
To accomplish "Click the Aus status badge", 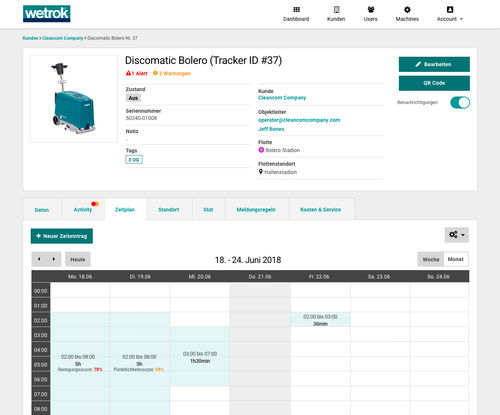I will [133, 98].
